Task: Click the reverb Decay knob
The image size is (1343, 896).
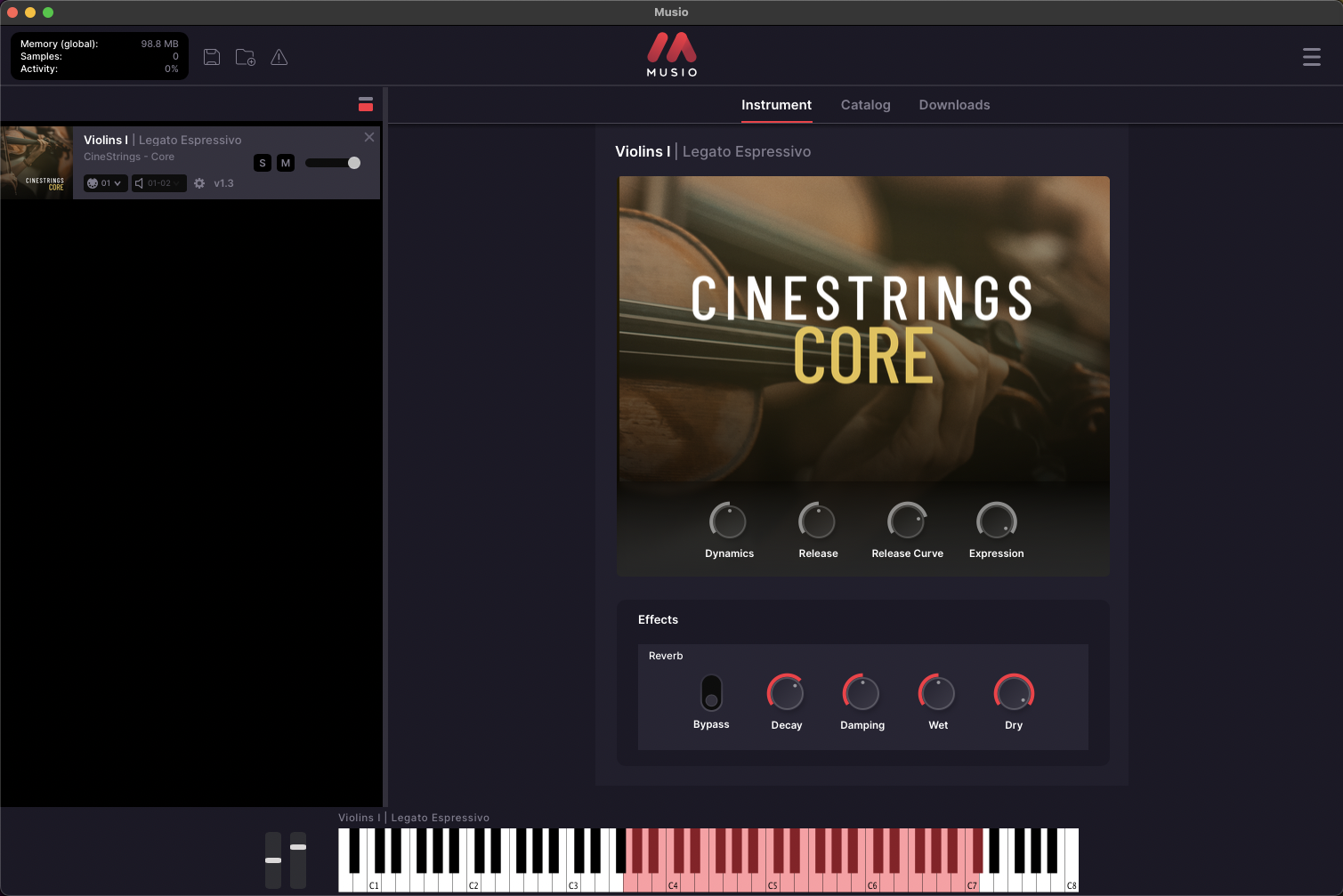Action: [x=786, y=692]
